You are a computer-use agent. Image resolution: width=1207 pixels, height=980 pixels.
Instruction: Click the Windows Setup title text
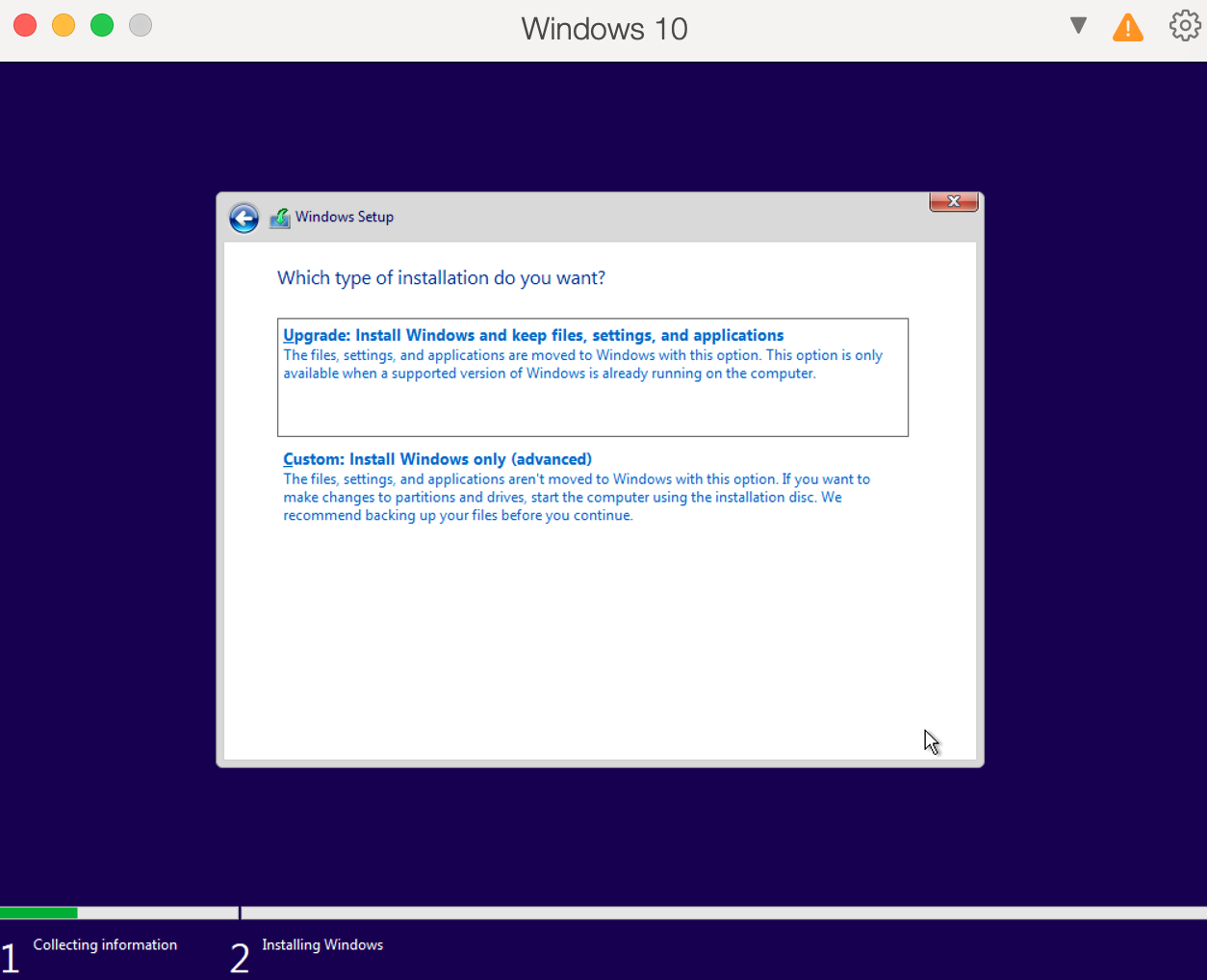point(344,217)
